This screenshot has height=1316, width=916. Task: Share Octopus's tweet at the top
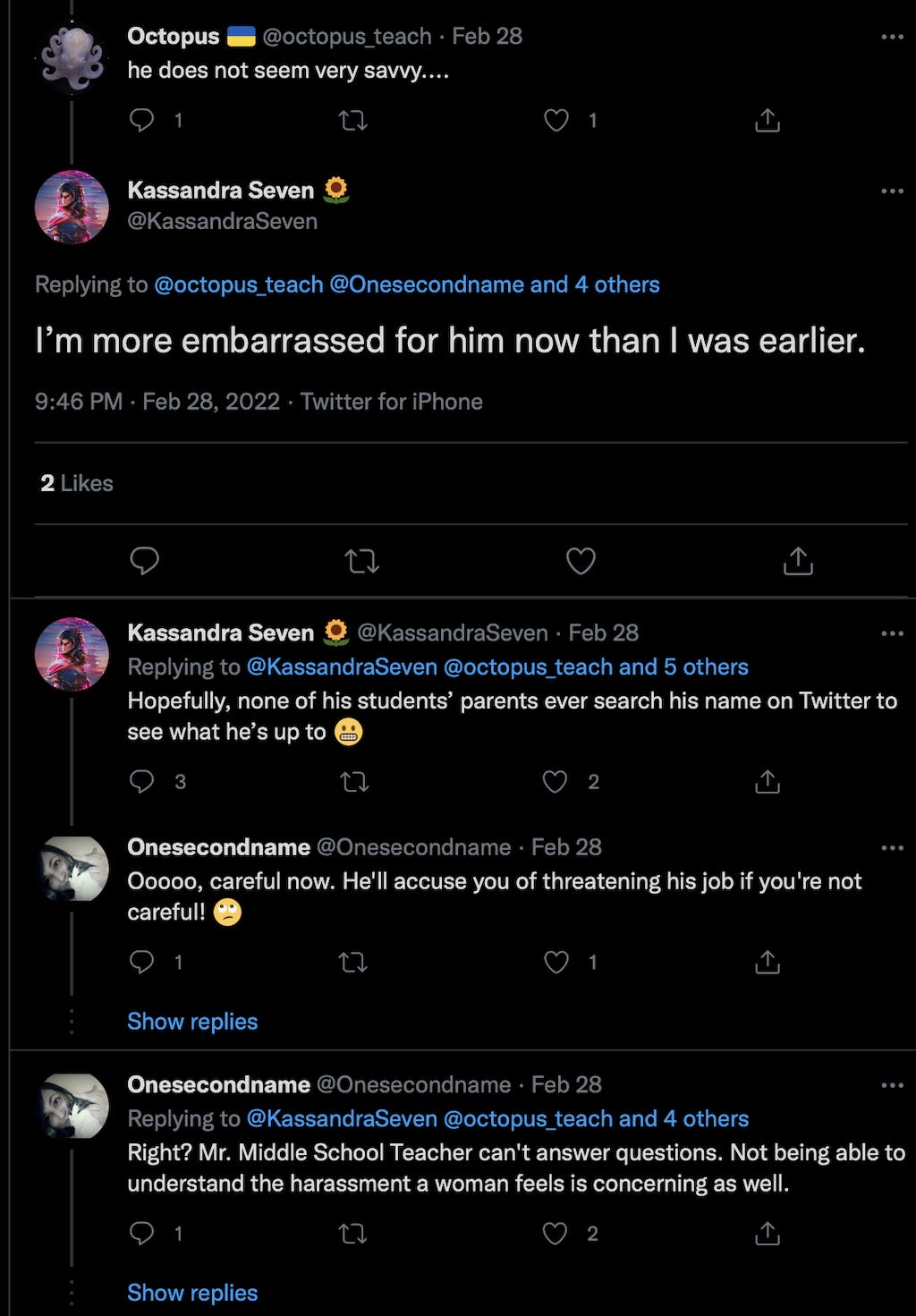point(767,120)
